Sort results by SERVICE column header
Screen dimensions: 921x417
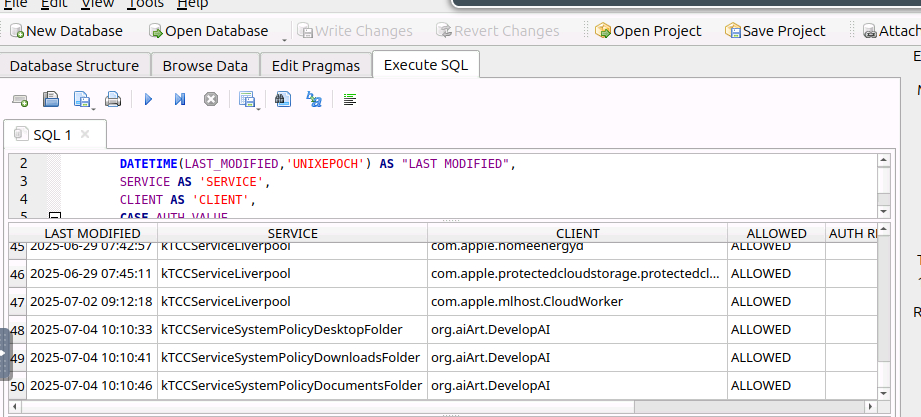coord(292,233)
